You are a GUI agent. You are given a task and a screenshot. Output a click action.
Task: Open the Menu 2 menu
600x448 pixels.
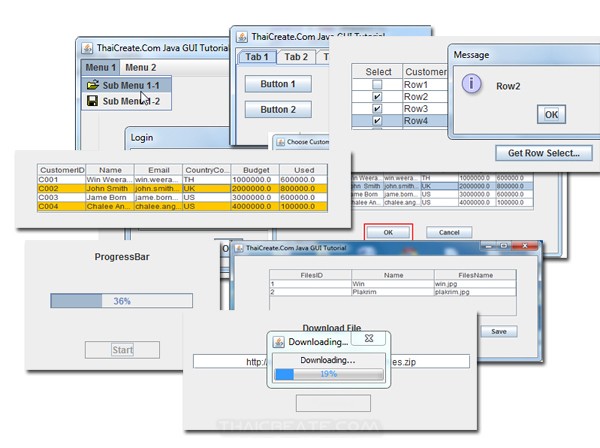click(140, 67)
